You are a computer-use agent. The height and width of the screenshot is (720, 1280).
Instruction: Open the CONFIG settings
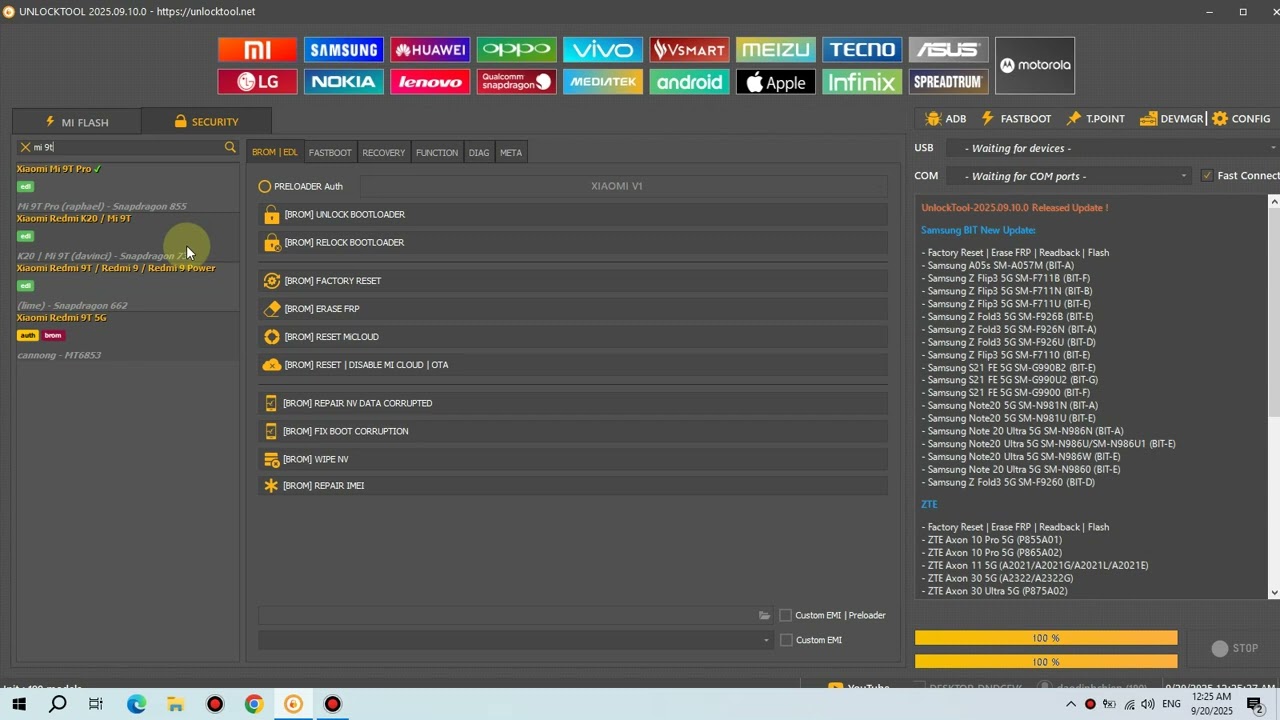(x=1241, y=119)
